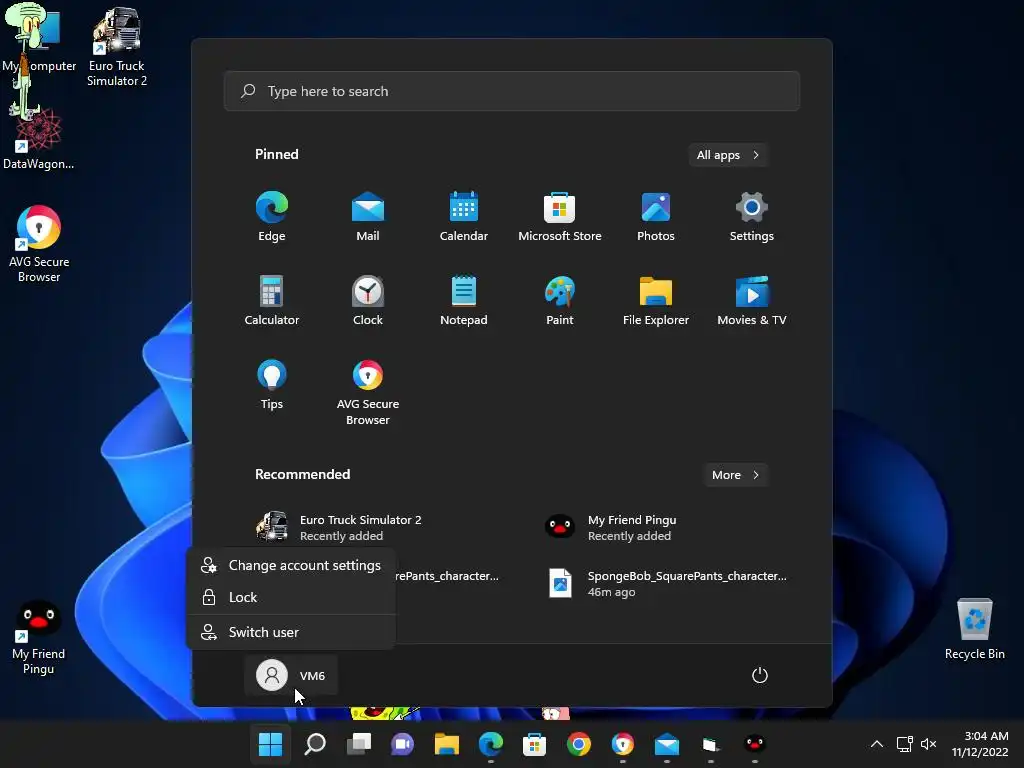1024x768 pixels.
Task: Click the Pingu icon on the taskbar
Action: [x=754, y=744]
